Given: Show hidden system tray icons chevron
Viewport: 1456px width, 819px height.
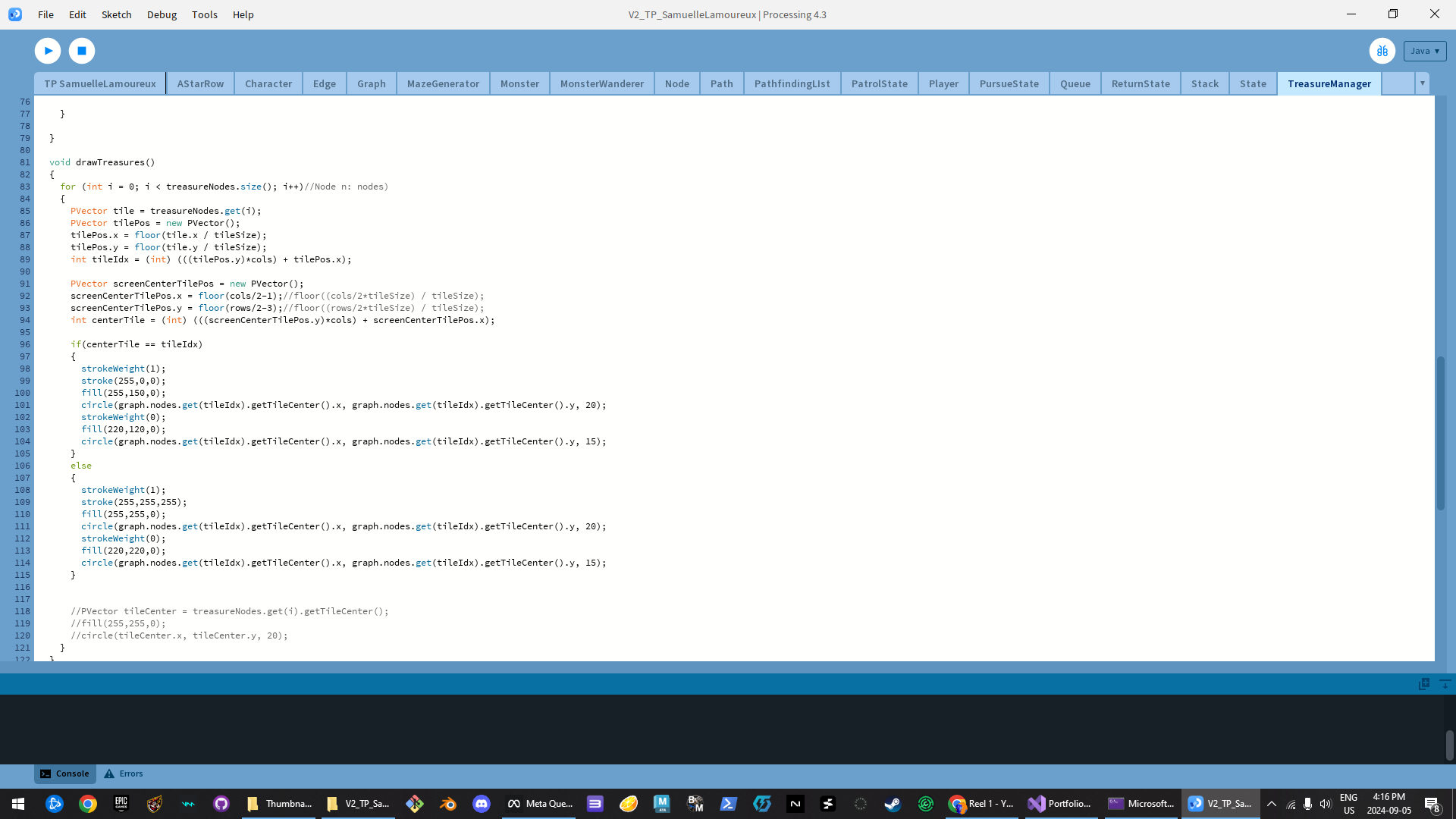Looking at the screenshot, I should coord(1272,804).
